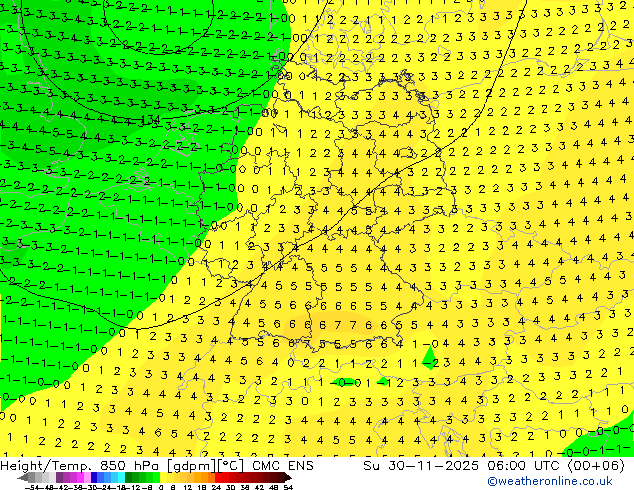634x490 pixels.
Task: Select the bright red swatch in the legend
Action: point(218,477)
